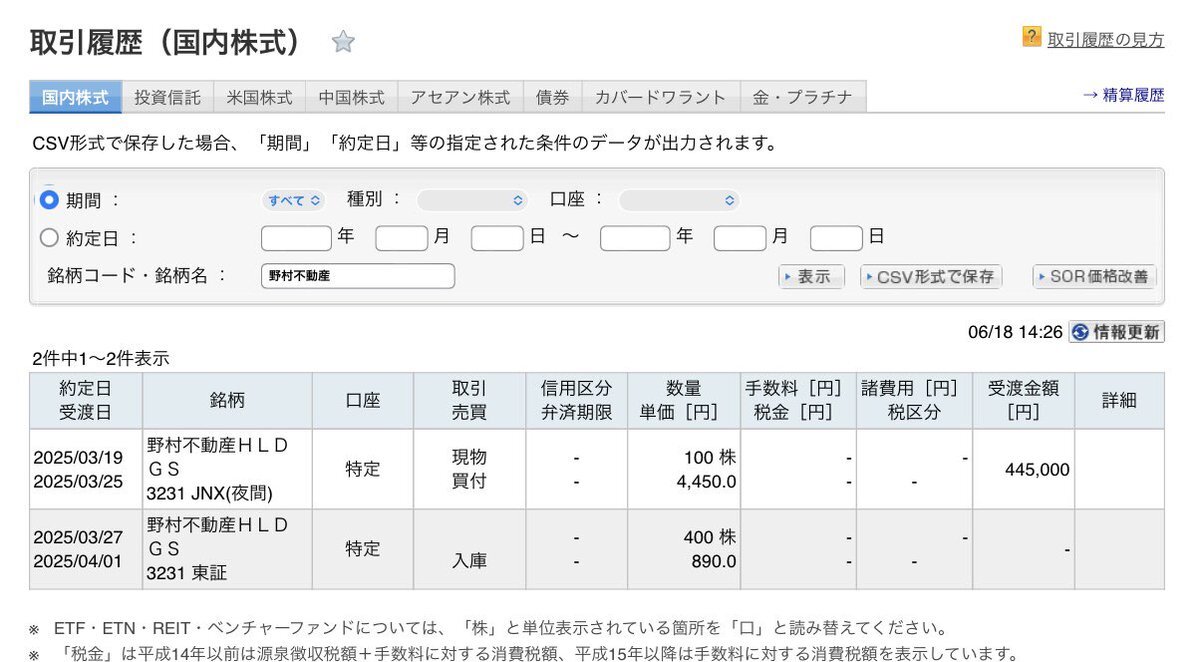This screenshot has width=1200, height=662.
Task: Click the question mark help icon
Action: point(1032,37)
